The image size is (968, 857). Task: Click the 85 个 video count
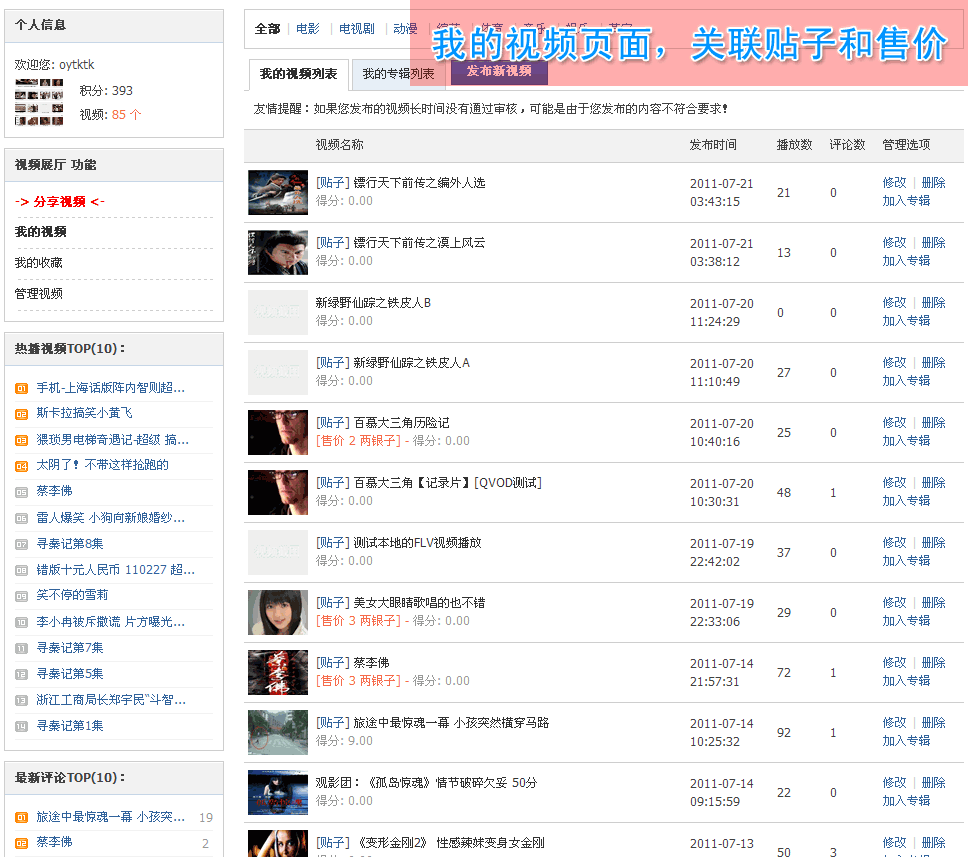coord(127,114)
